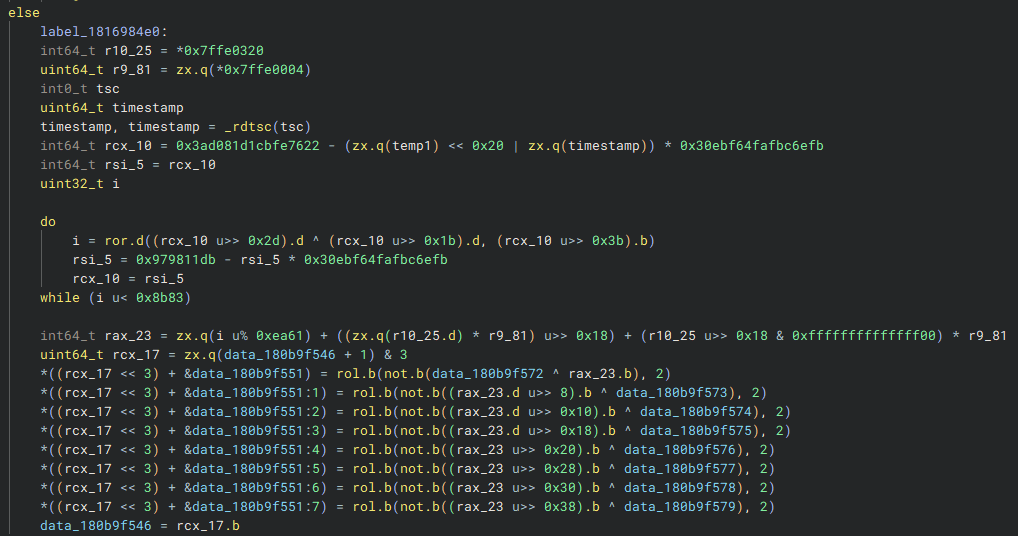
Task: Click the mask 0xffffffffffffff00
Action: click(863, 335)
